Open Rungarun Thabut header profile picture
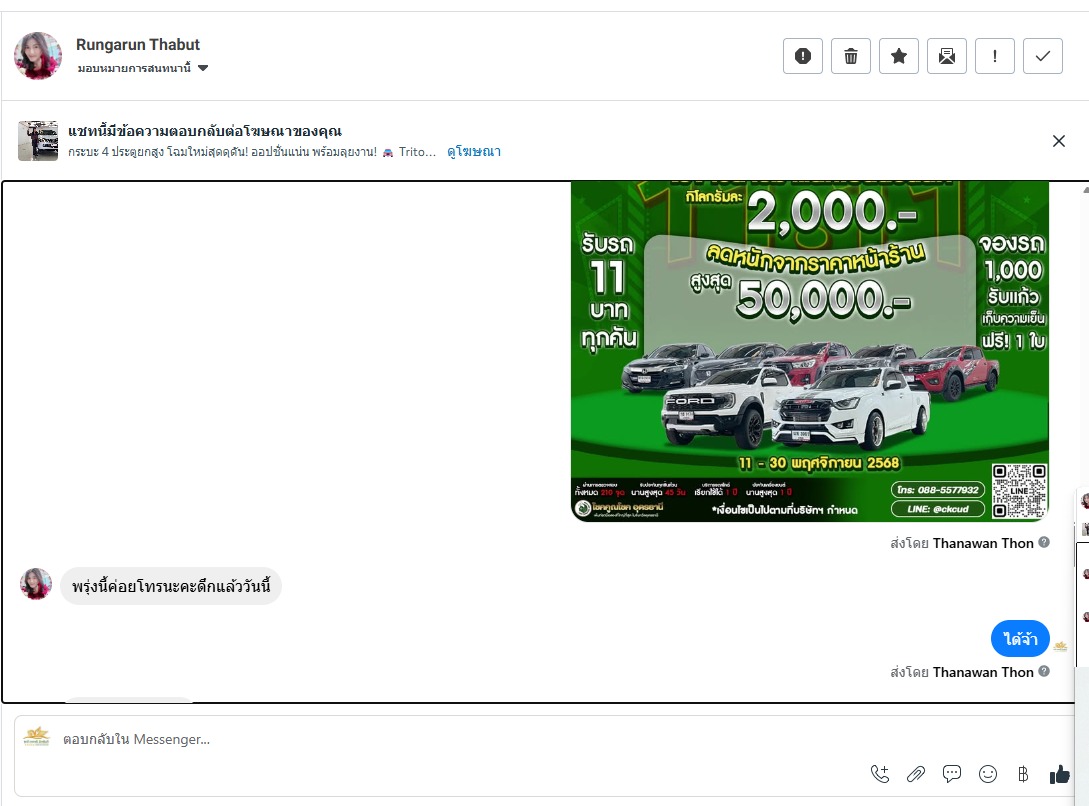The height and width of the screenshot is (806, 1089). pos(38,56)
